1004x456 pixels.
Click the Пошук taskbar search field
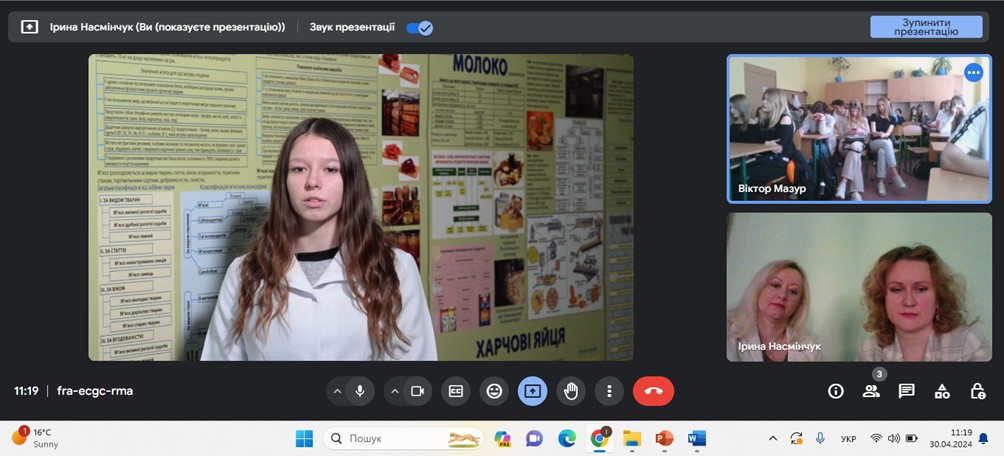point(400,438)
